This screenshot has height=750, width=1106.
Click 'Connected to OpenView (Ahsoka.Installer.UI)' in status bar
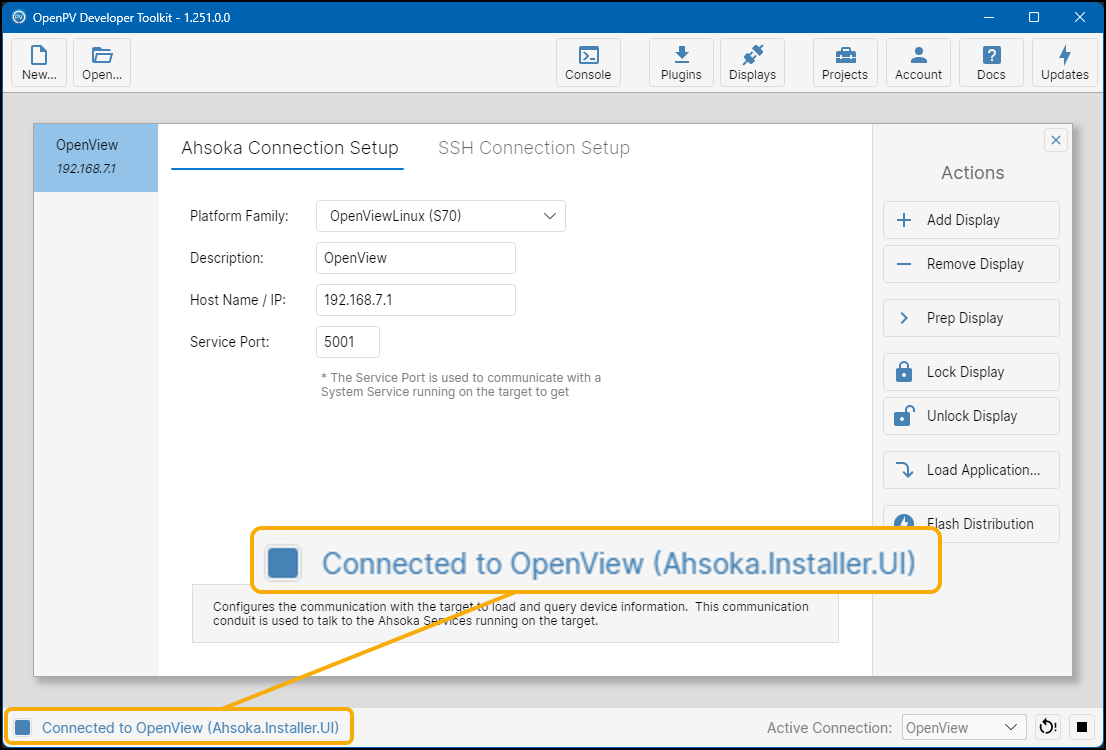(190, 727)
